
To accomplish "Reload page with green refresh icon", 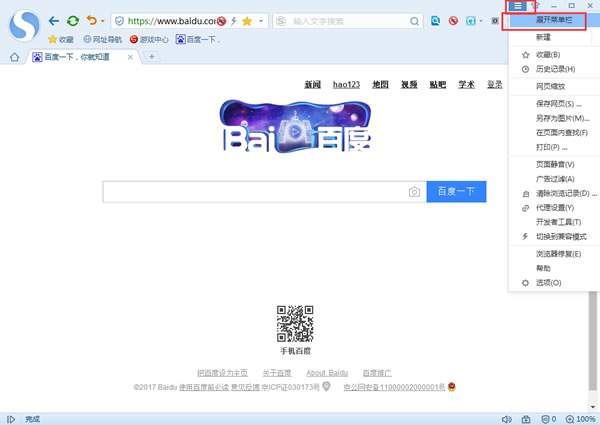I will tap(73, 21).
